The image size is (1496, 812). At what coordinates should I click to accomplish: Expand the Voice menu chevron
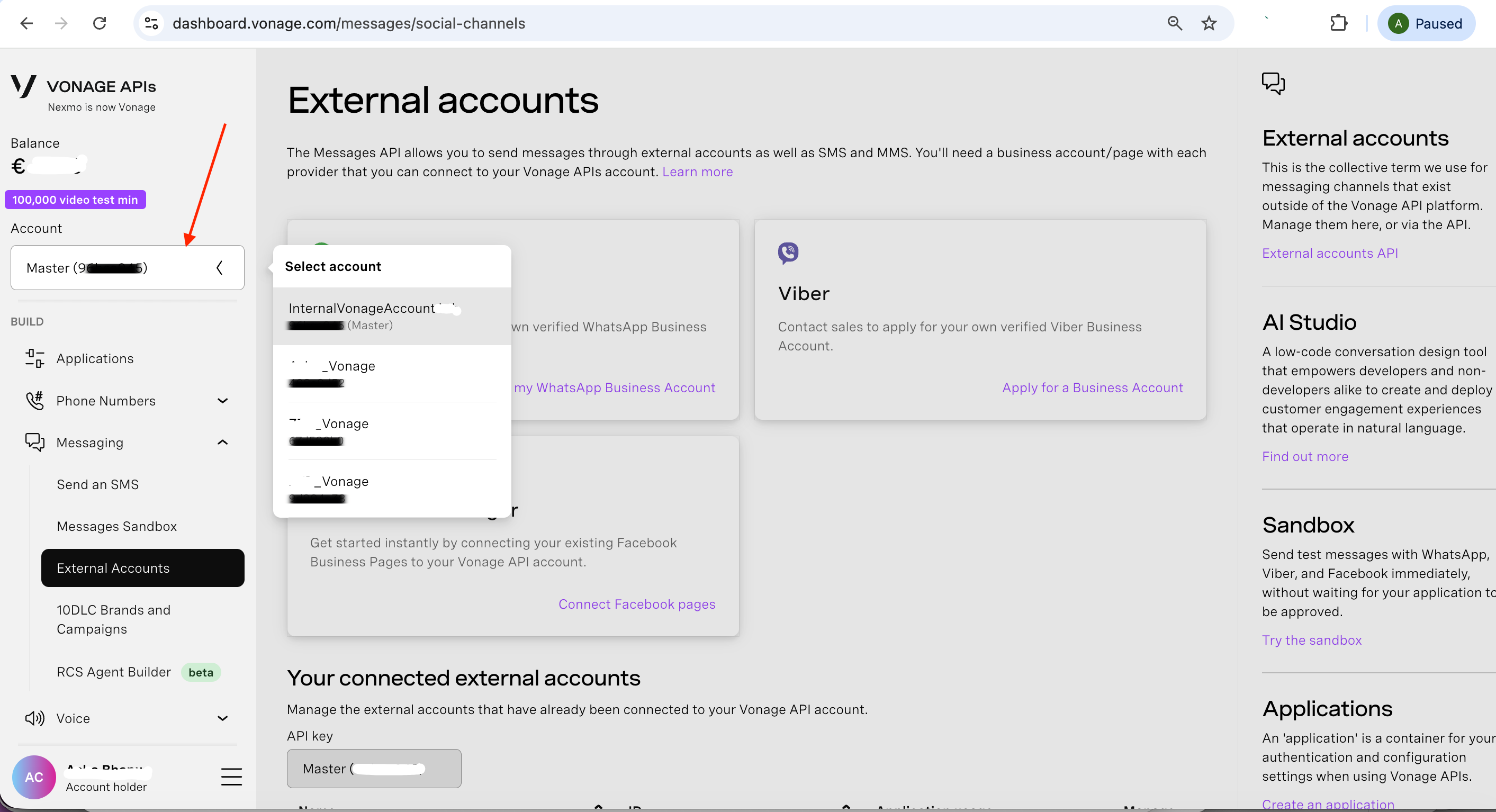[222, 718]
